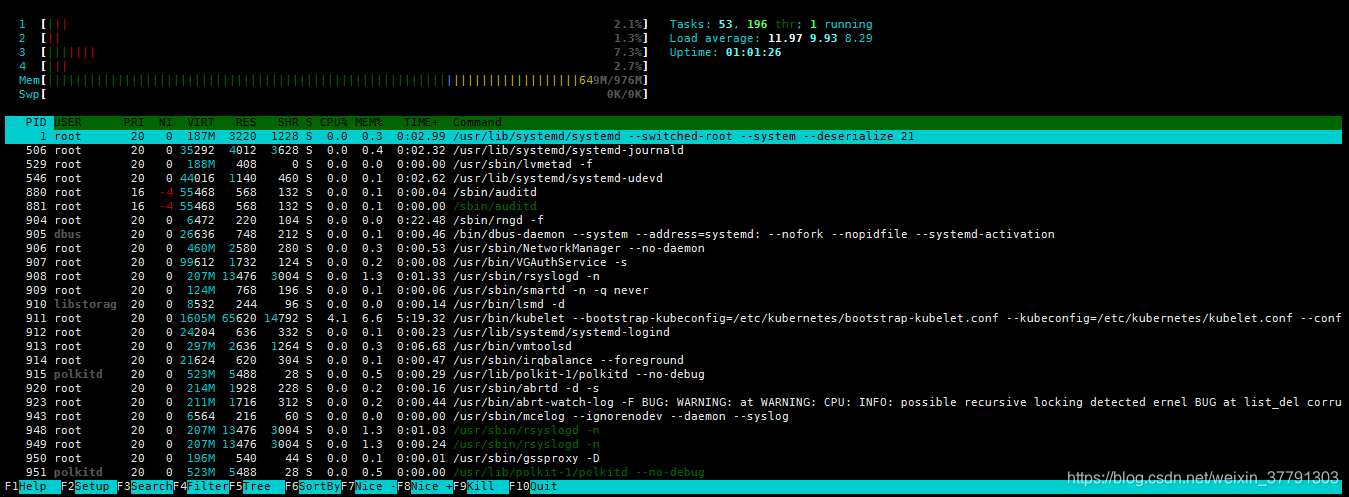1349x497 pixels.
Task: Select the lvmetad -f process row
Action: tap(674, 164)
